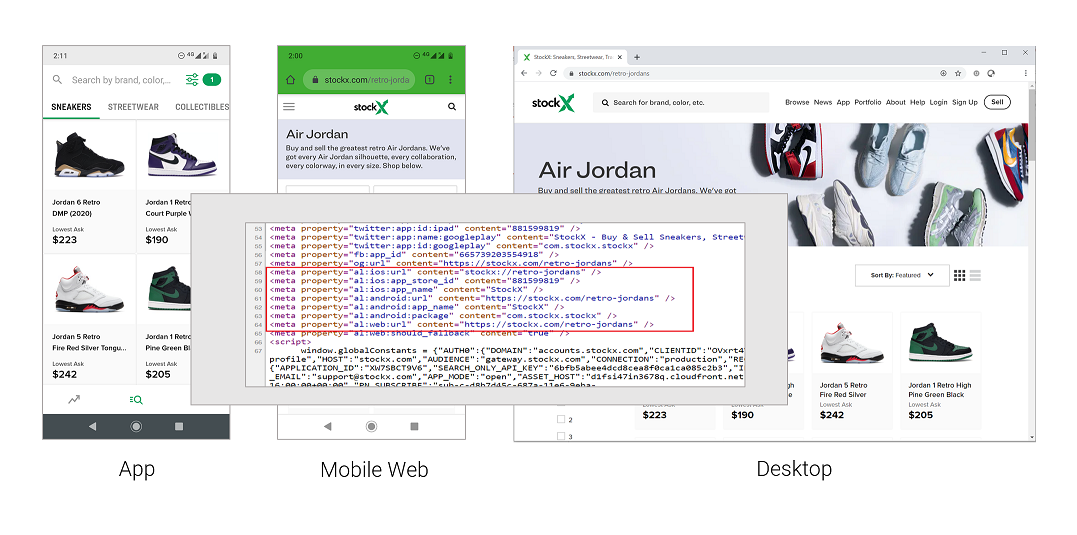The height and width of the screenshot is (535, 1077).
Task: Click Help in the desktop site navigation
Action: (x=918, y=102)
